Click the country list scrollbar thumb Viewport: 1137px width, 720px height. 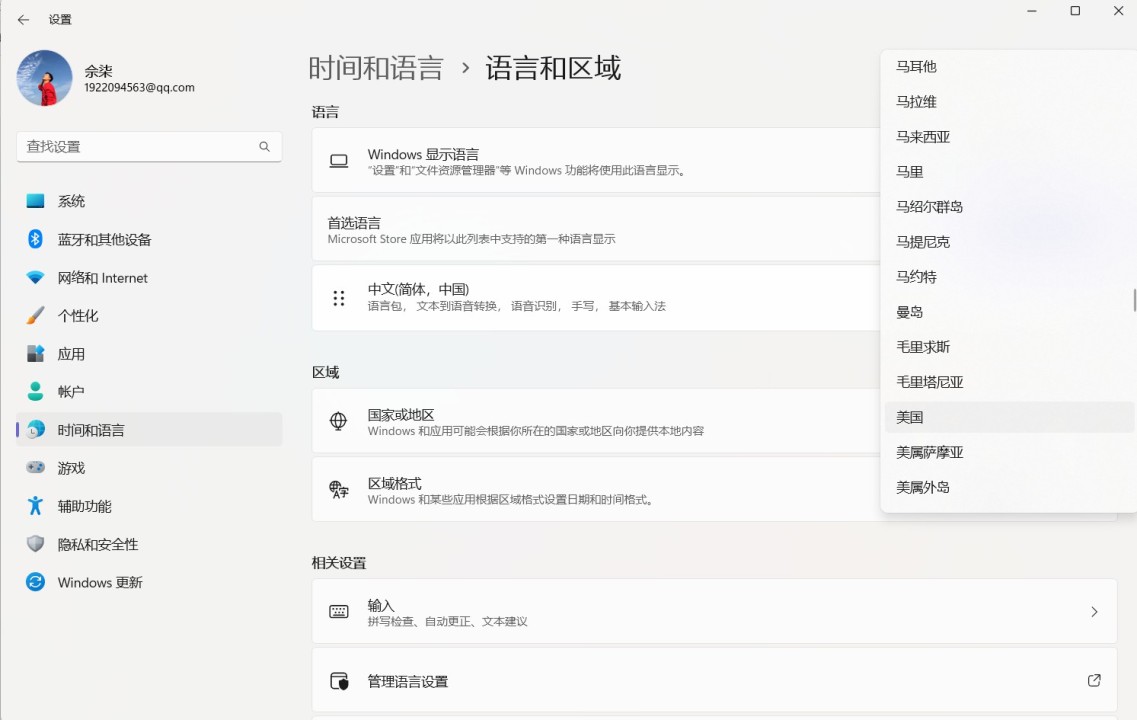1134,300
